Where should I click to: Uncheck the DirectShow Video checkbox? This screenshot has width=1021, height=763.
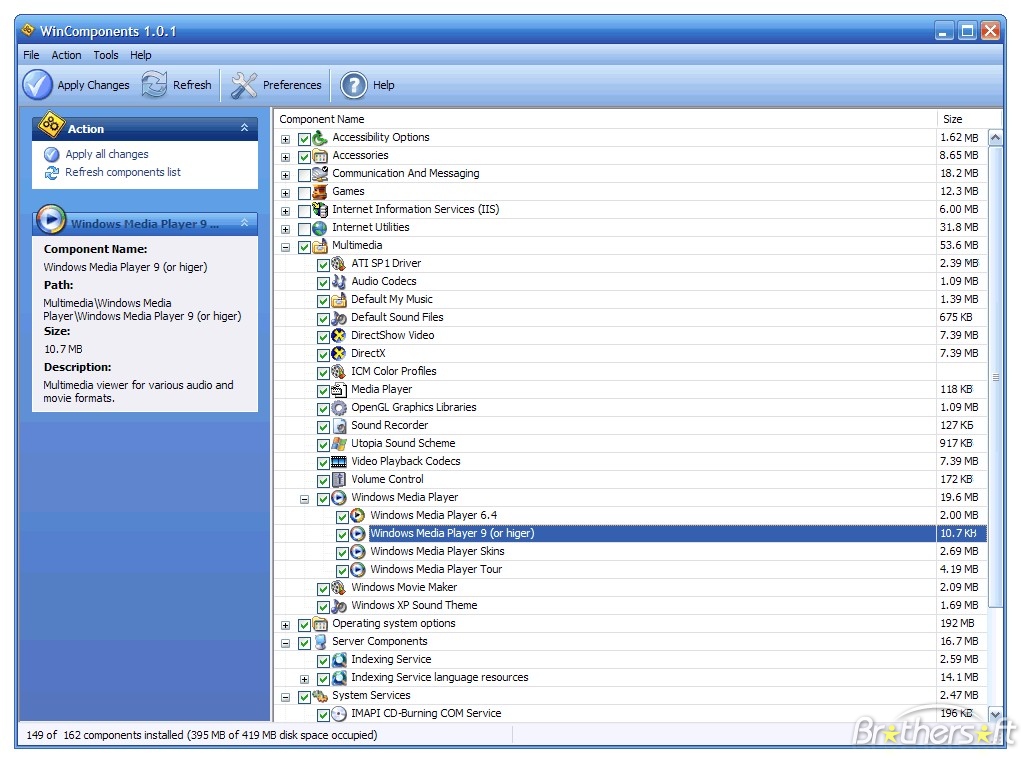click(323, 337)
